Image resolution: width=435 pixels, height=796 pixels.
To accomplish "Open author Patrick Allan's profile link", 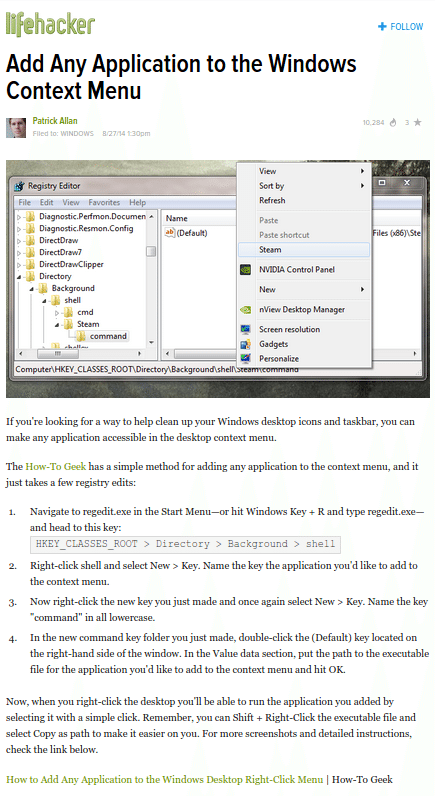I will pos(55,121).
